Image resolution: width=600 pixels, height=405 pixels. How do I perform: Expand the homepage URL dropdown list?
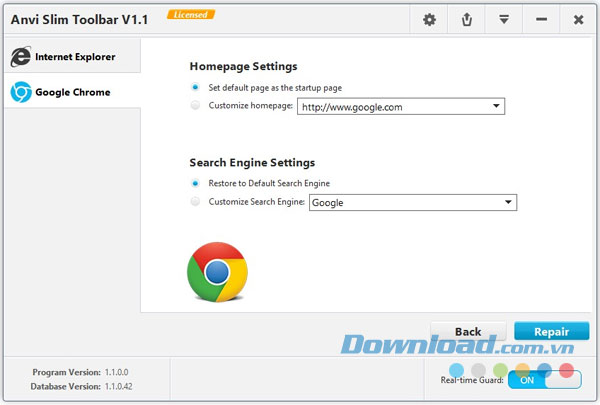point(496,107)
